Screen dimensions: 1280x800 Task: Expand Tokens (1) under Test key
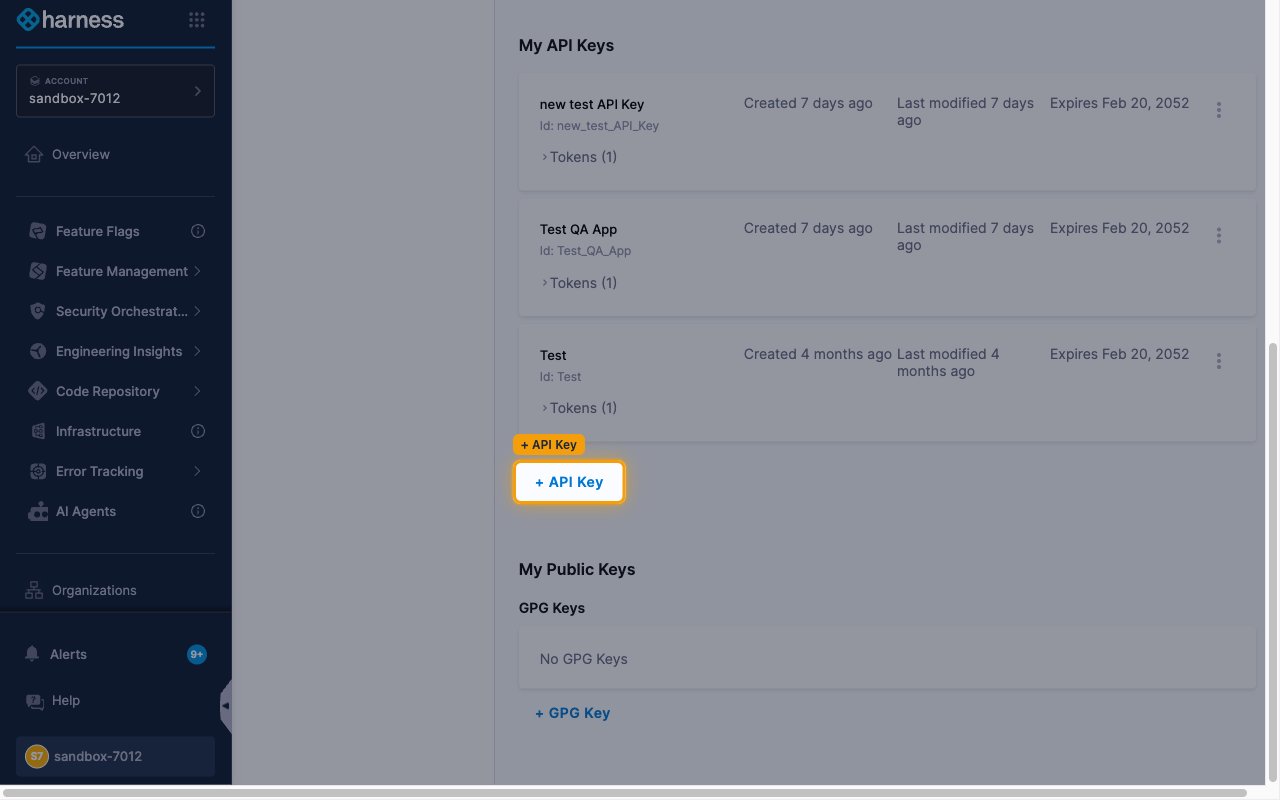coord(579,408)
